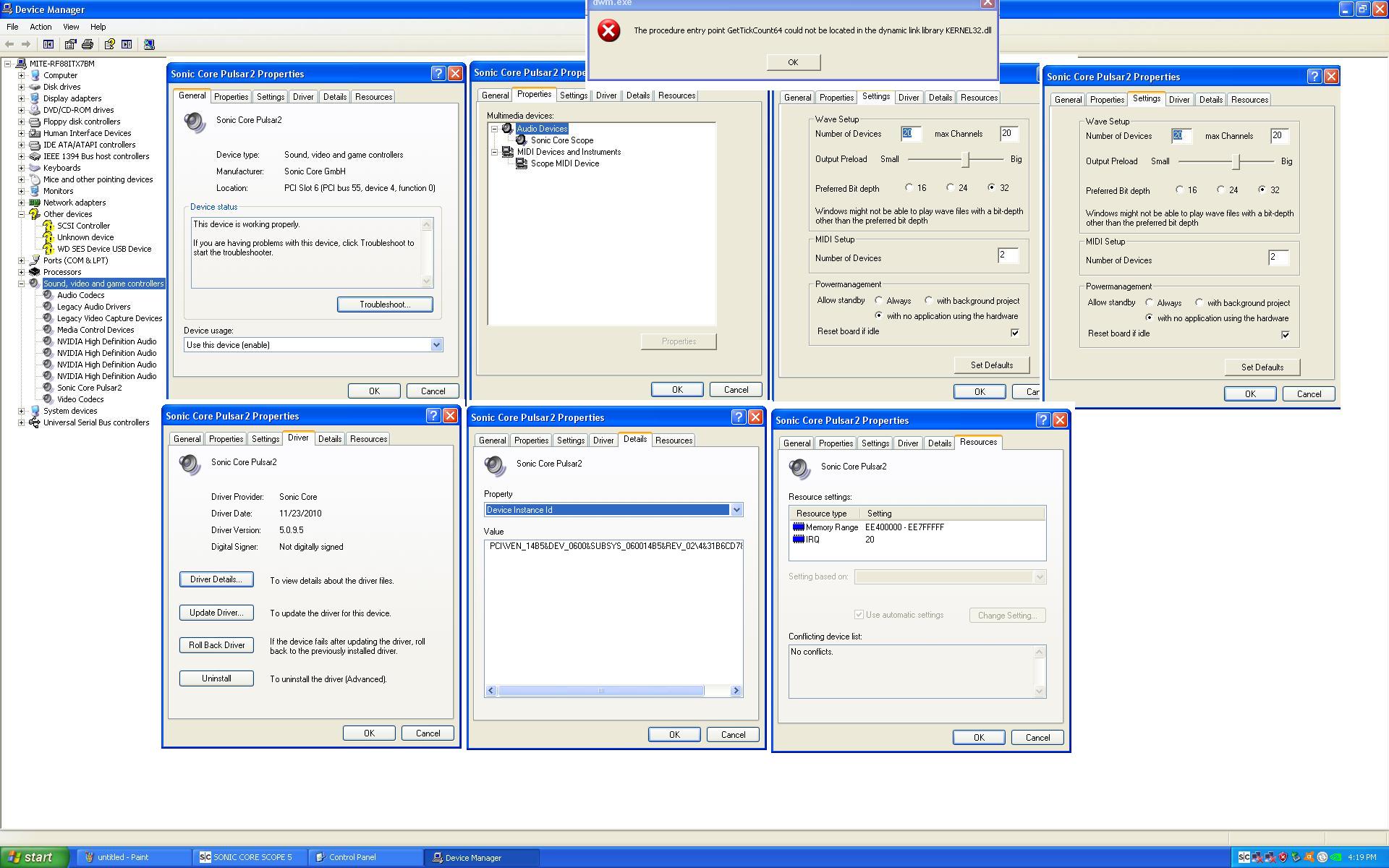Open the Property dropdown showing Device Instance Id
The height and width of the screenshot is (868, 1389).
click(736, 510)
